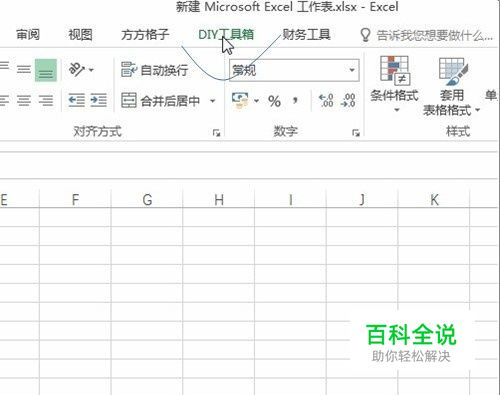Screen dimensions: 500x395
Task: Toggle right horizontal alignment
Action: (46, 100)
